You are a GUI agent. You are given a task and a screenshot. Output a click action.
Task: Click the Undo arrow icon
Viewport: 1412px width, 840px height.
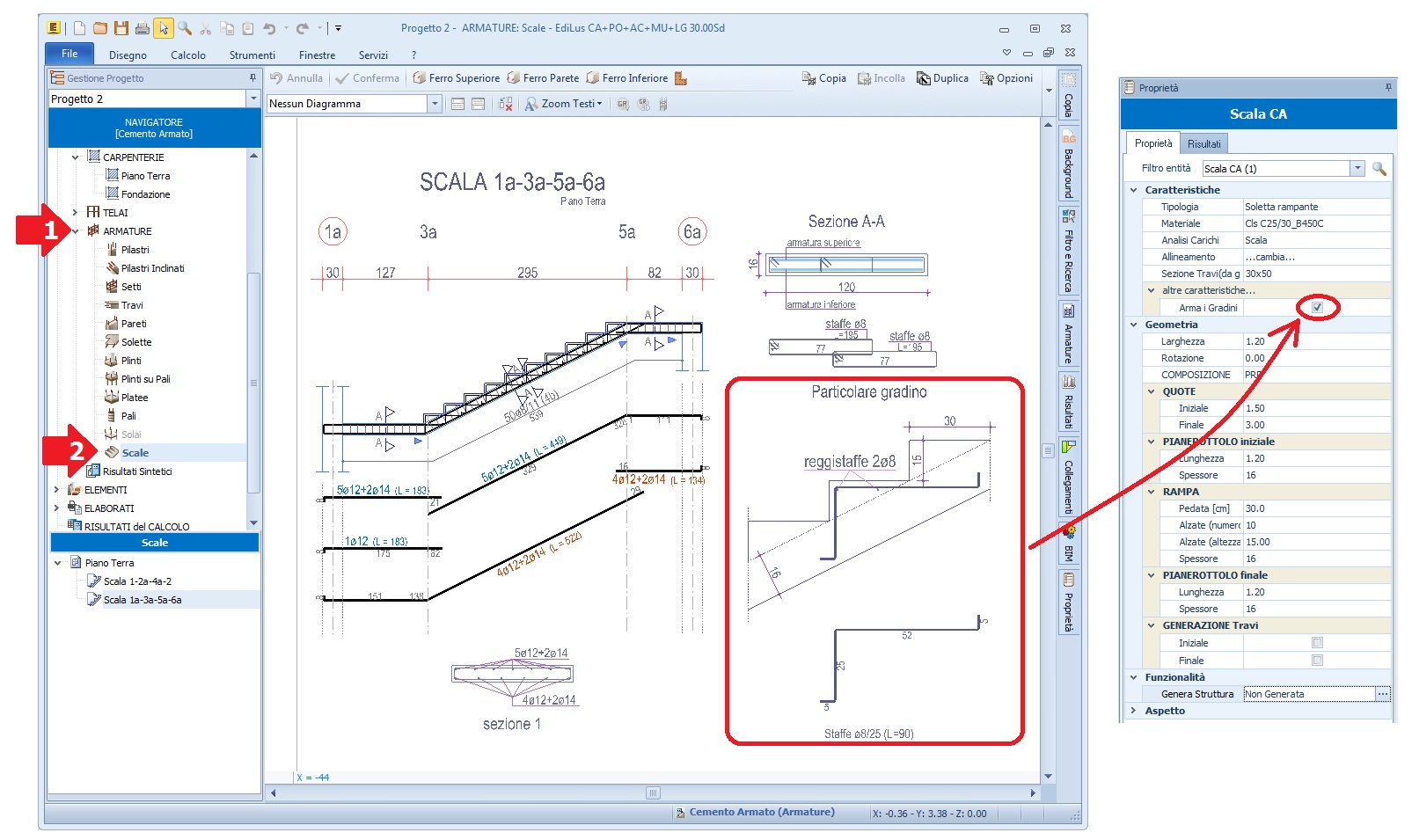click(269, 28)
